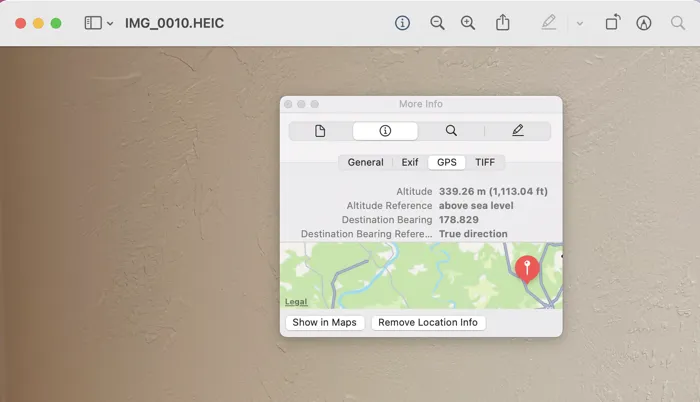Open the sidebar view options dropdown

pyautogui.click(x=98, y=23)
